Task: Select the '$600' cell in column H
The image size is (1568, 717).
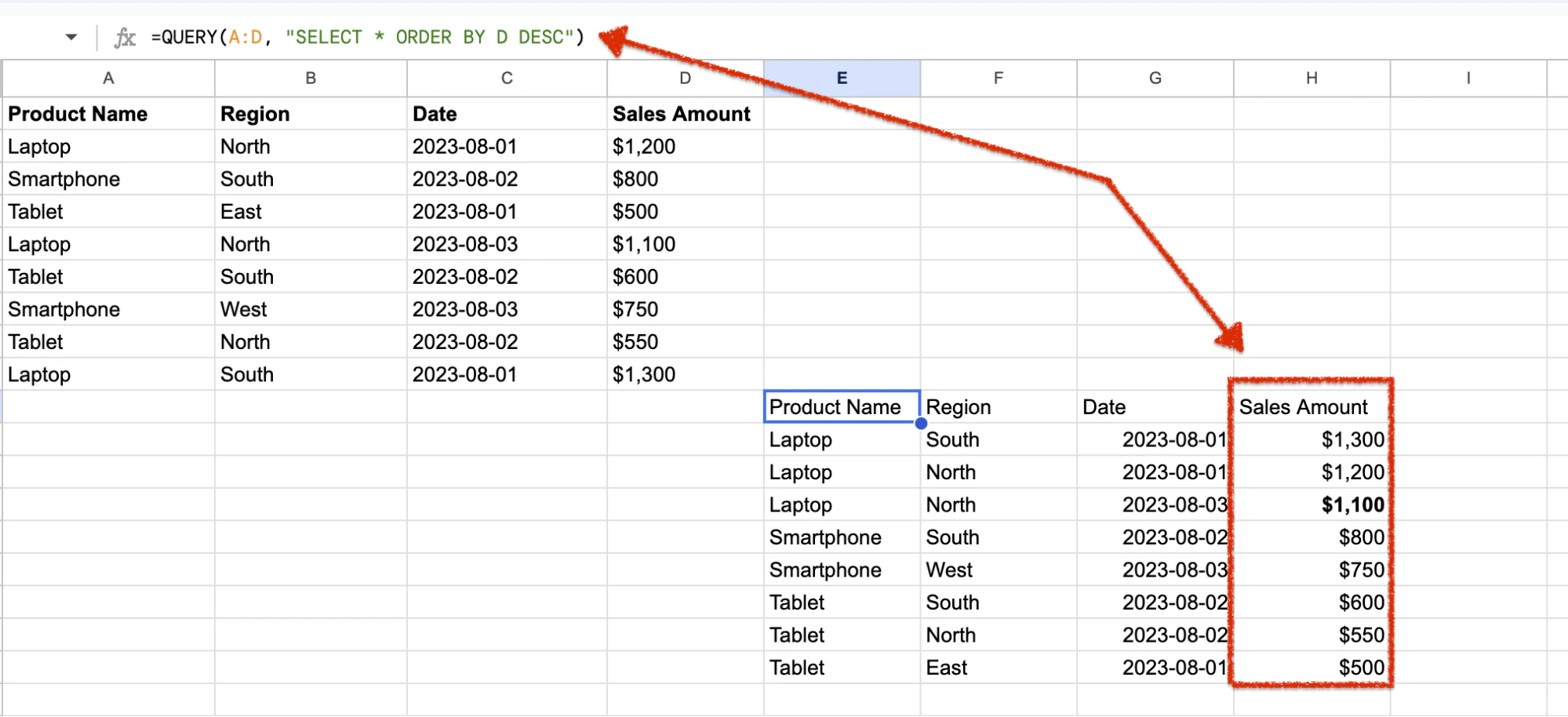Action: (1312, 602)
